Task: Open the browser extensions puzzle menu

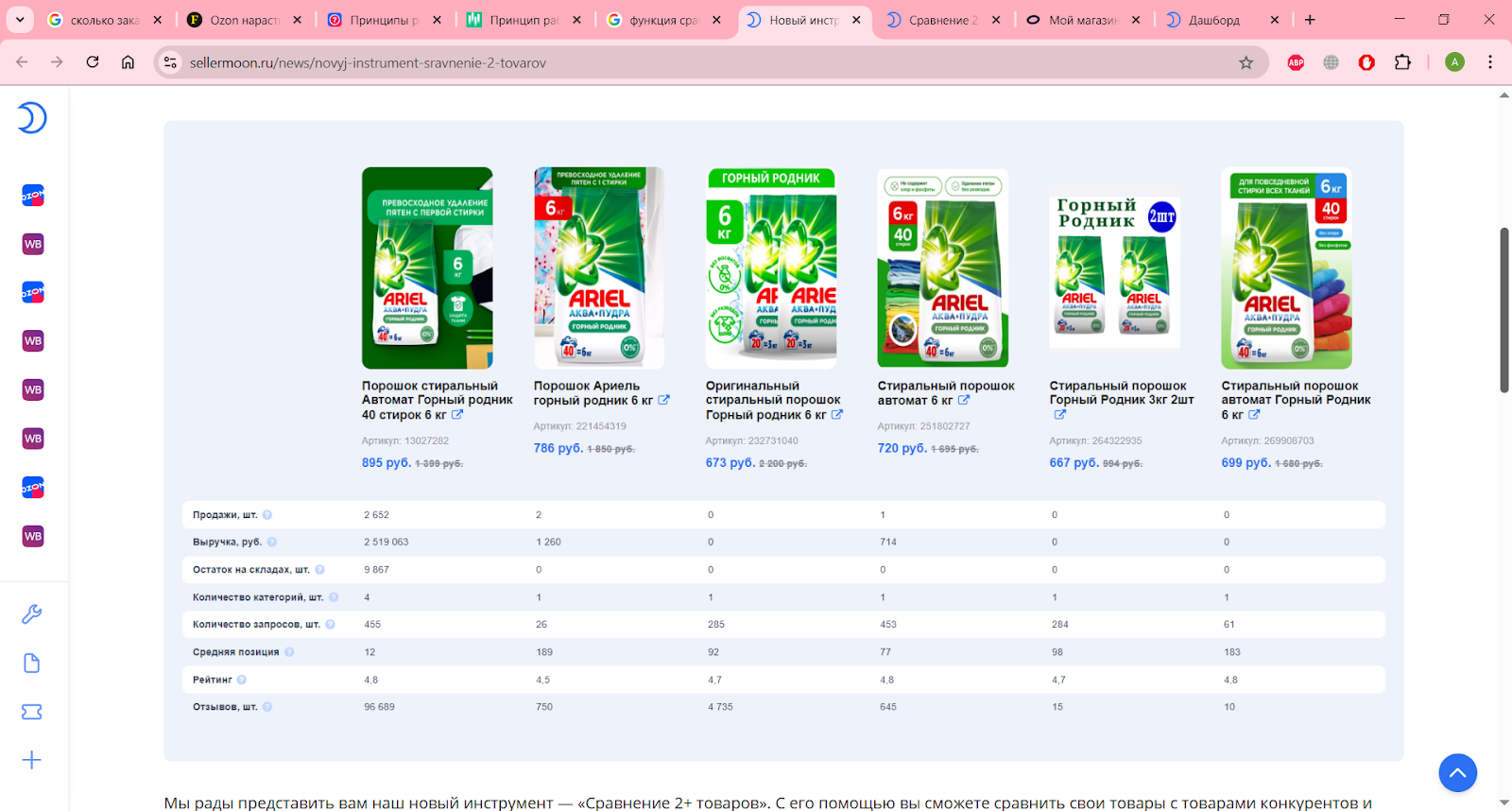Action: click(x=1402, y=62)
